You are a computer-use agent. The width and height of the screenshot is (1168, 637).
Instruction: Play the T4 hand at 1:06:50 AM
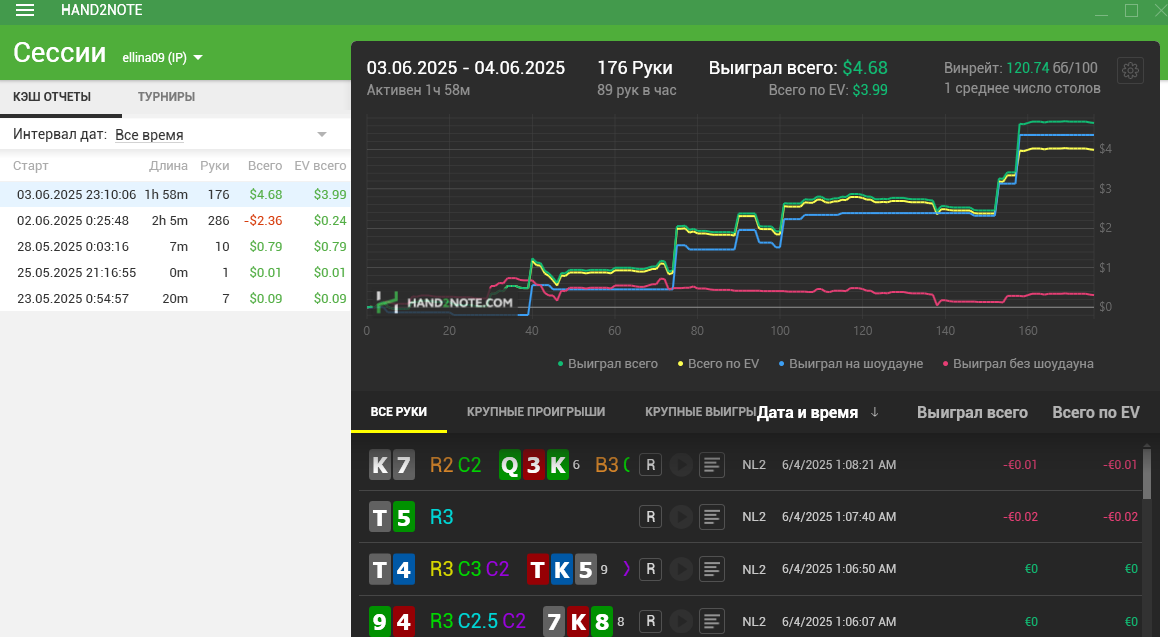pyautogui.click(x=681, y=569)
